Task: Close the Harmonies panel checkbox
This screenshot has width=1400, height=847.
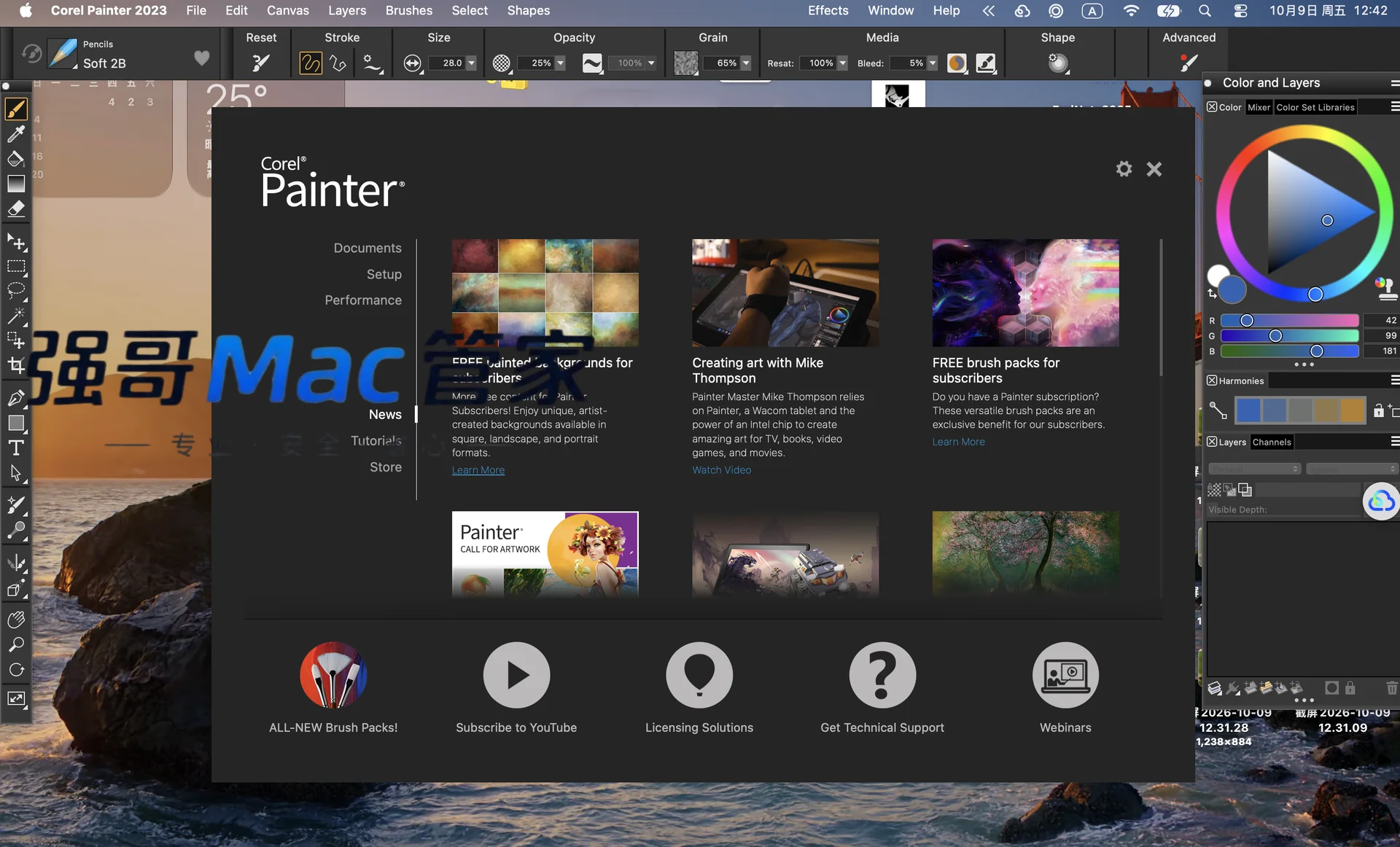Action: pyautogui.click(x=1212, y=380)
